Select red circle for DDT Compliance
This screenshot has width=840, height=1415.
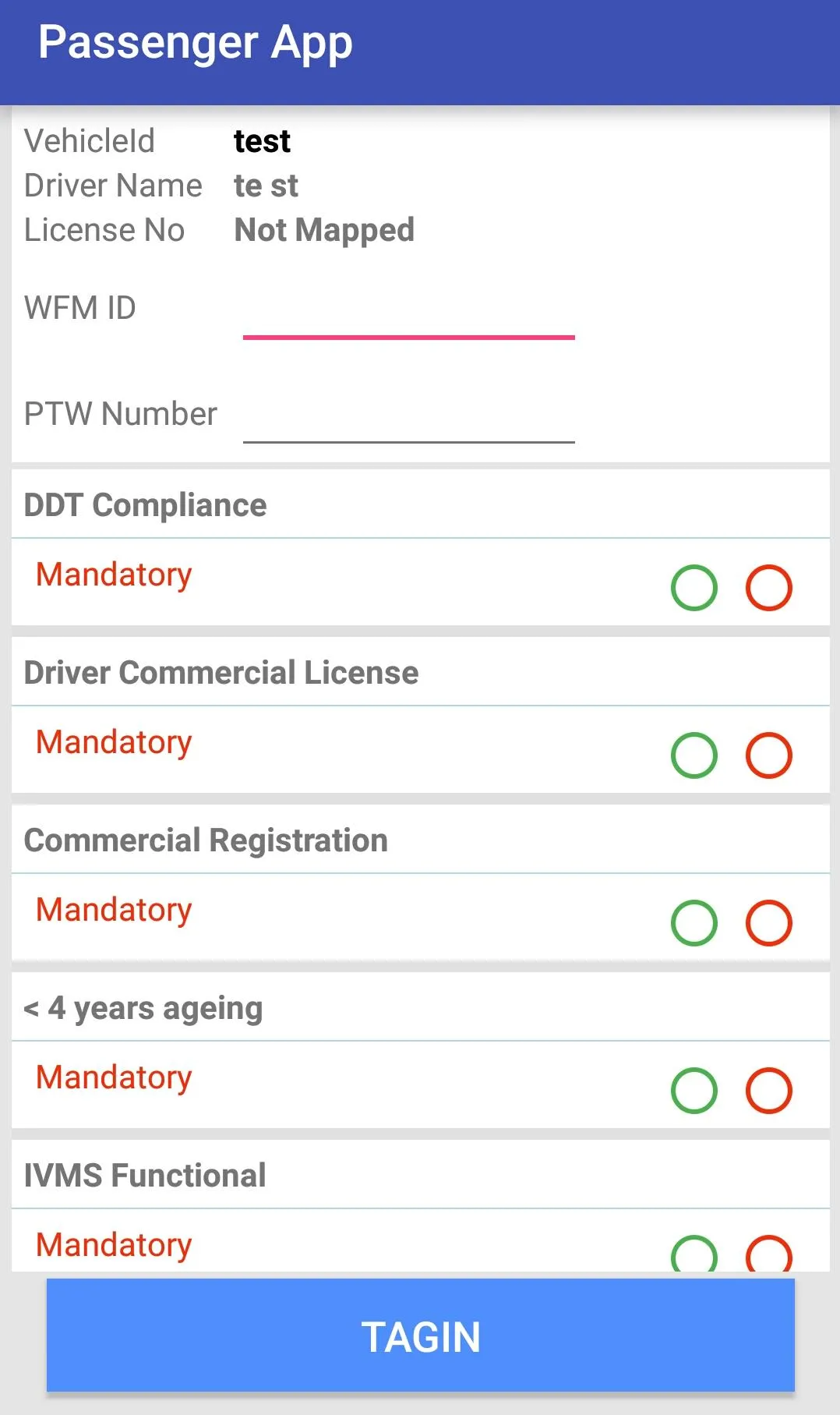pyautogui.click(x=768, y=588)
